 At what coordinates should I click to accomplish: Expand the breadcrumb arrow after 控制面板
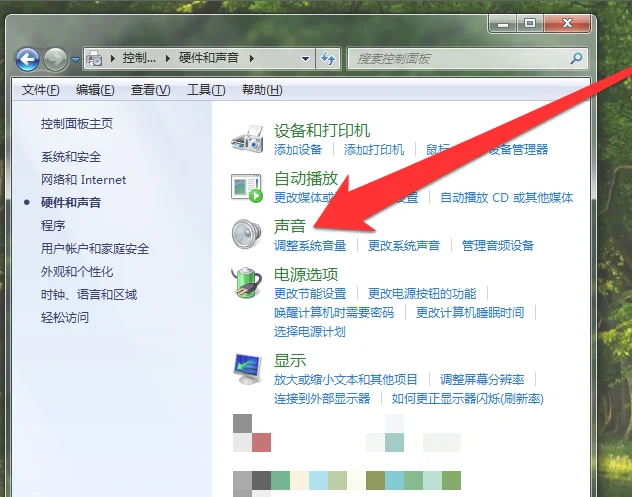coord(167,60)
